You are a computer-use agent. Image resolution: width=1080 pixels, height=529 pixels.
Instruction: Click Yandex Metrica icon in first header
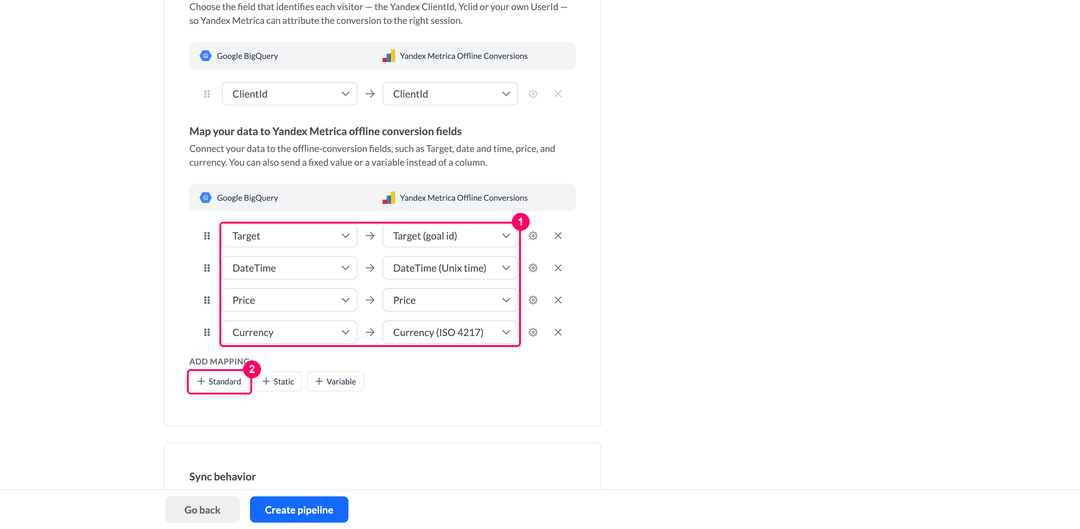[x=388, y=56]
